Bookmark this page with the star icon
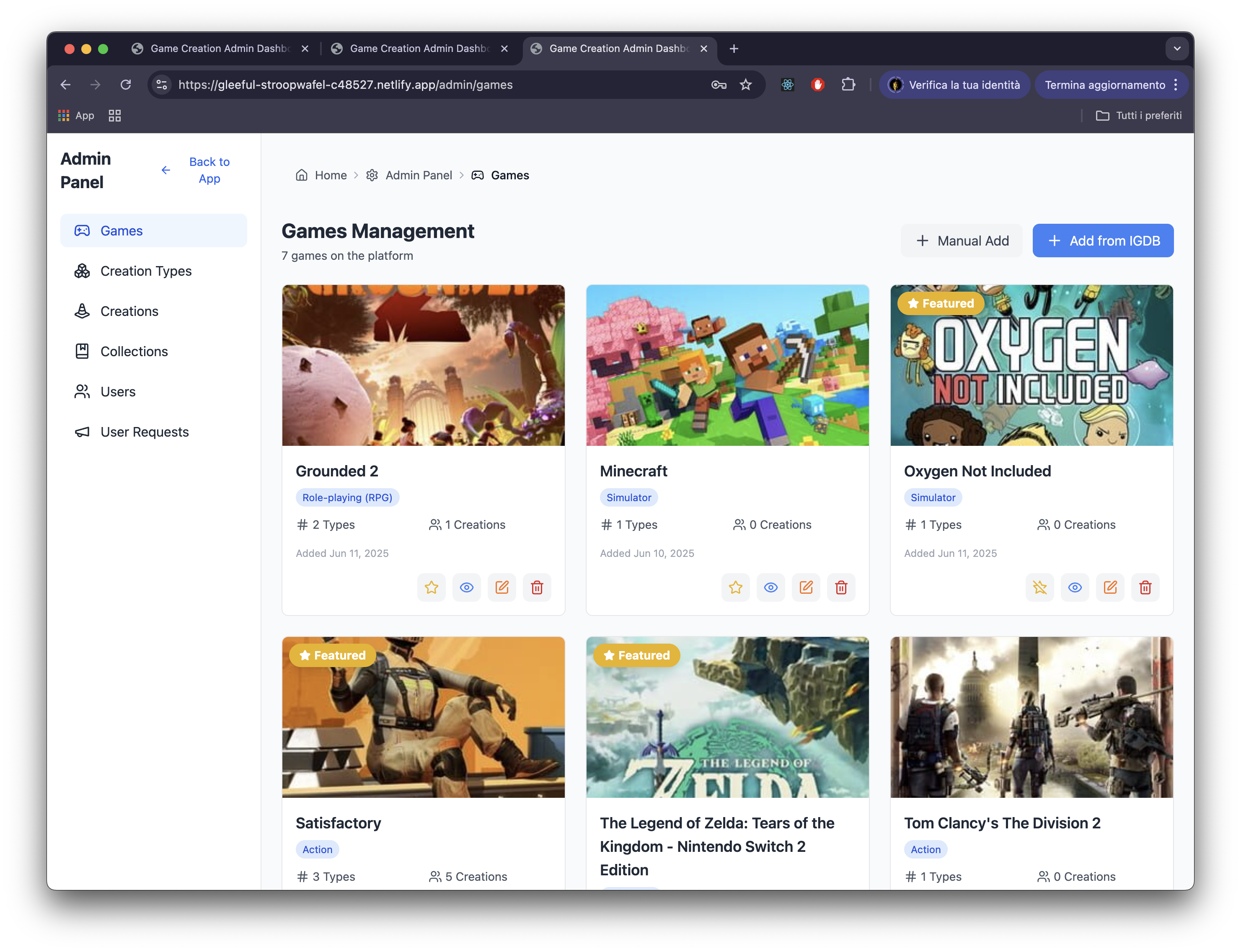Image resolution: width=1241 pixels, height=952 pixels. pyautogui.click(x=746, y=85)
